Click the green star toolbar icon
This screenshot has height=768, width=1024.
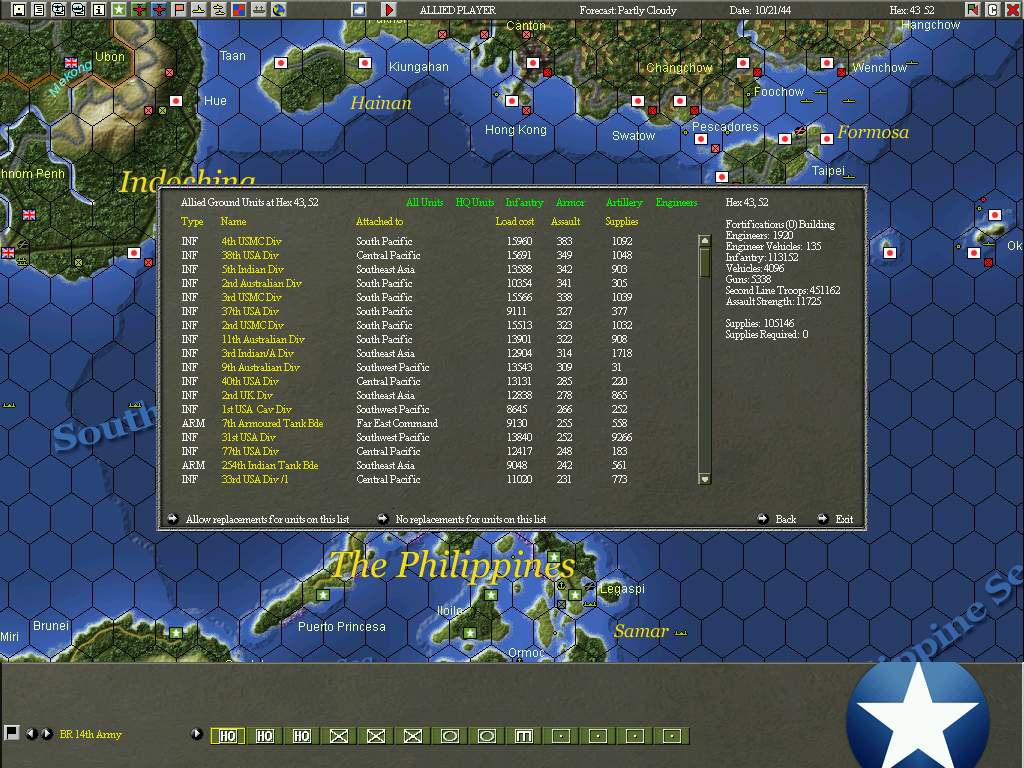118,9
